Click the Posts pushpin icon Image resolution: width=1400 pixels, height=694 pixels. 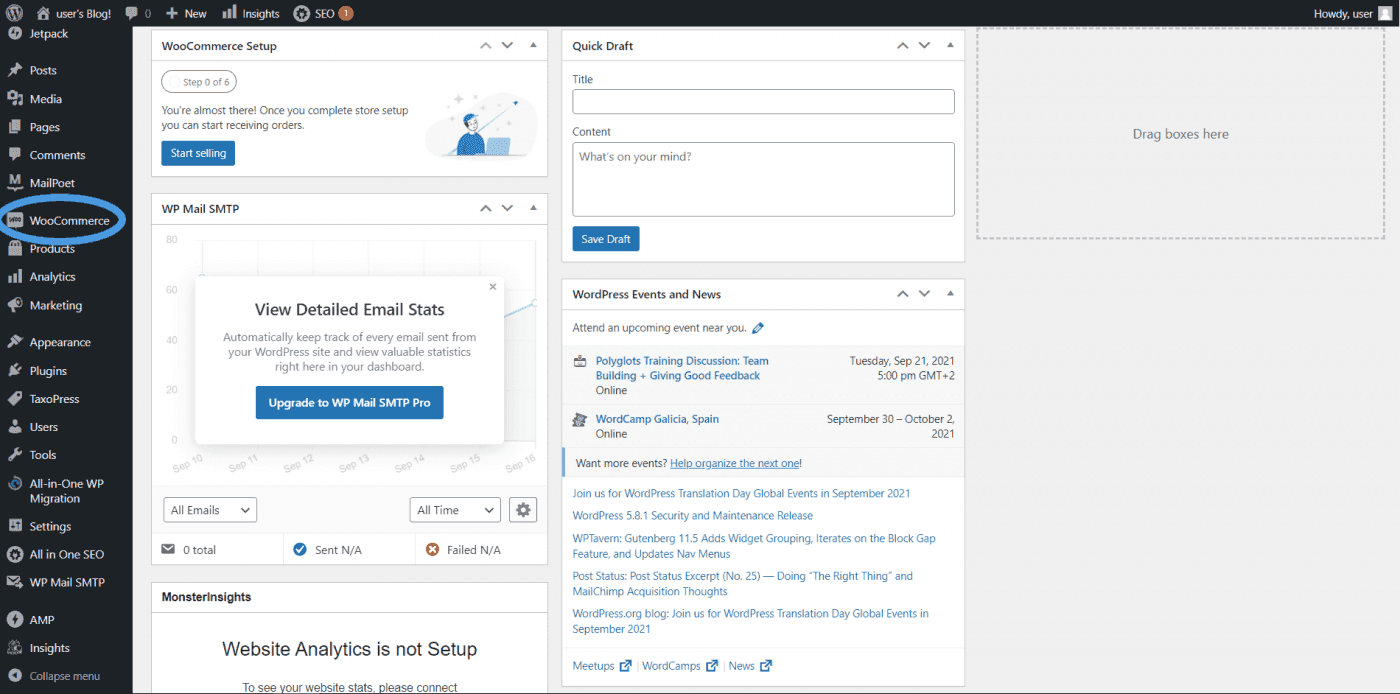pos(14,70)
